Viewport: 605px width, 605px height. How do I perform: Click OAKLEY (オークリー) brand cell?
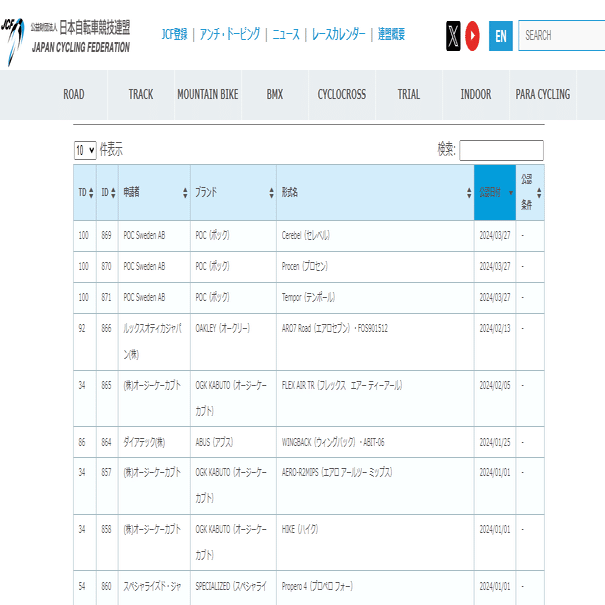coord(233,342)
